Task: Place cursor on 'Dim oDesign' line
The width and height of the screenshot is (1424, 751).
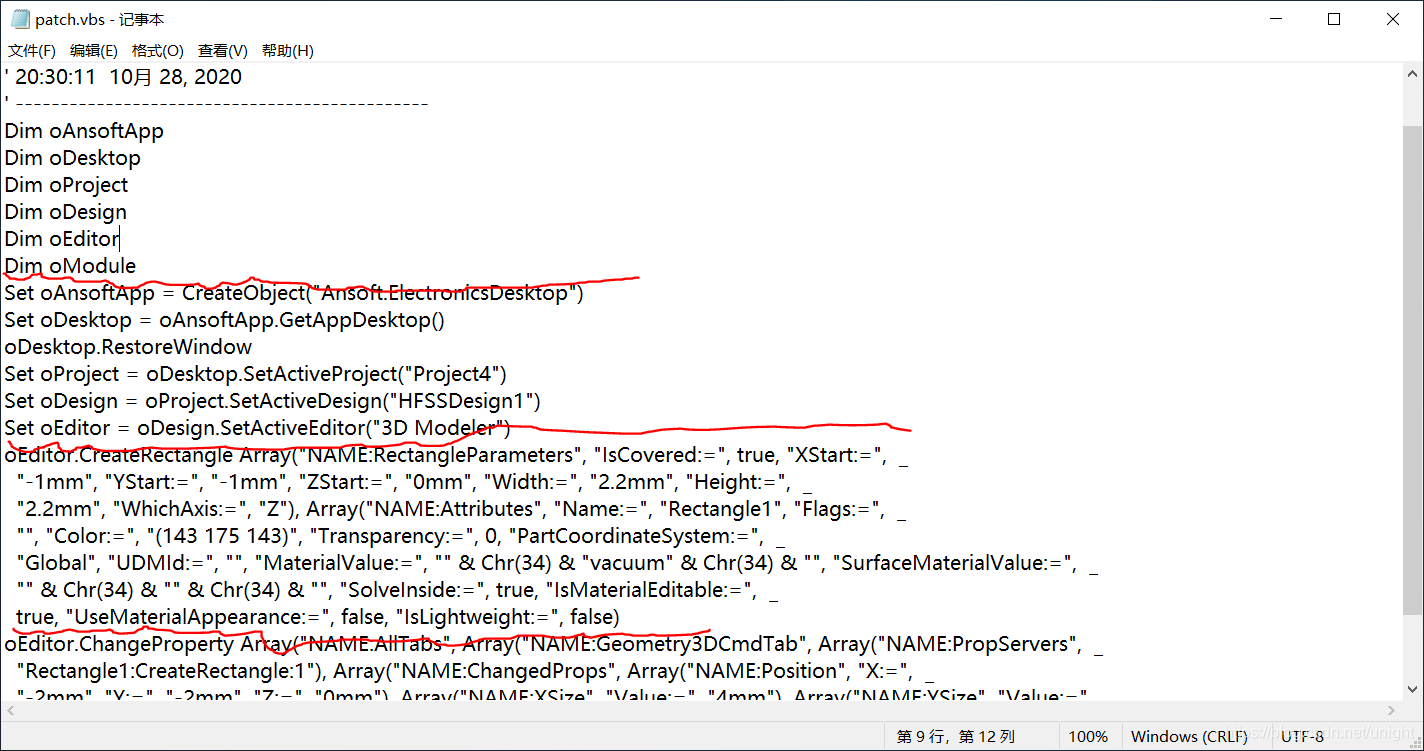Action: pos(66,212)
